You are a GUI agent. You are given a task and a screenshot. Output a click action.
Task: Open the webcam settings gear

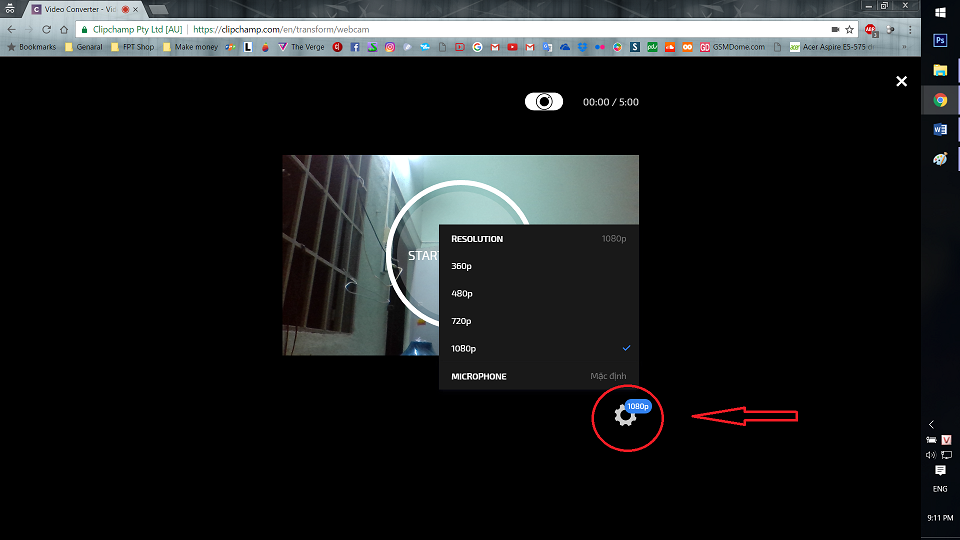click(x=624, y=416)
